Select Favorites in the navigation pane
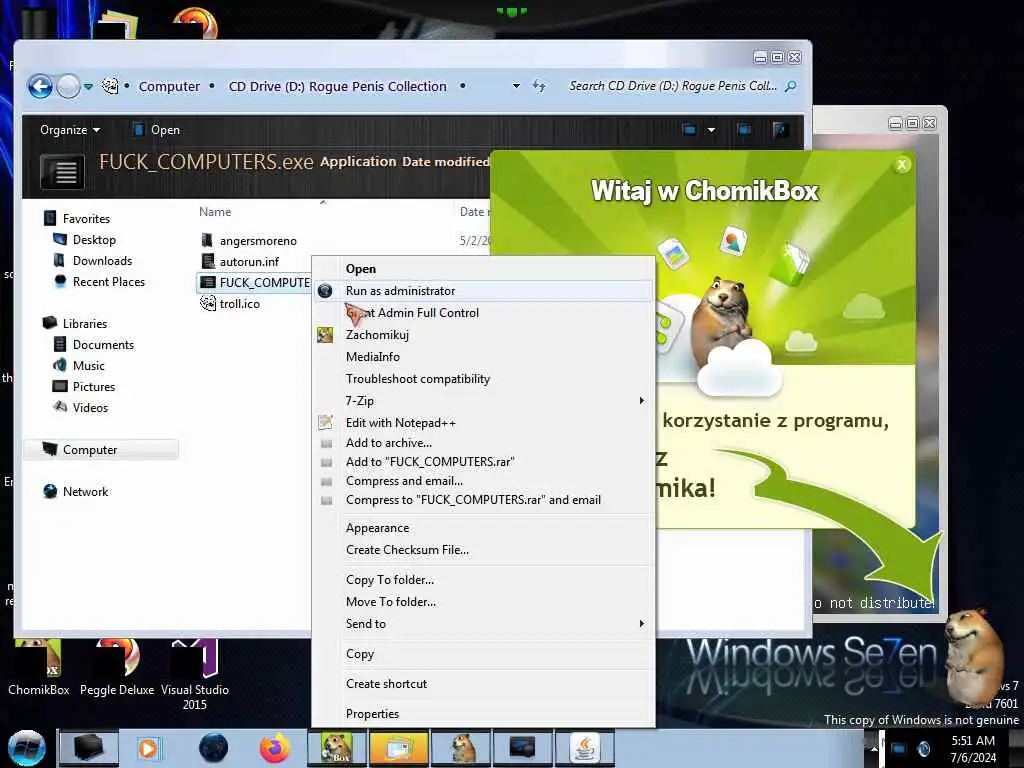The width and height of the screenshot is (1024, 768). coord(86,219)
